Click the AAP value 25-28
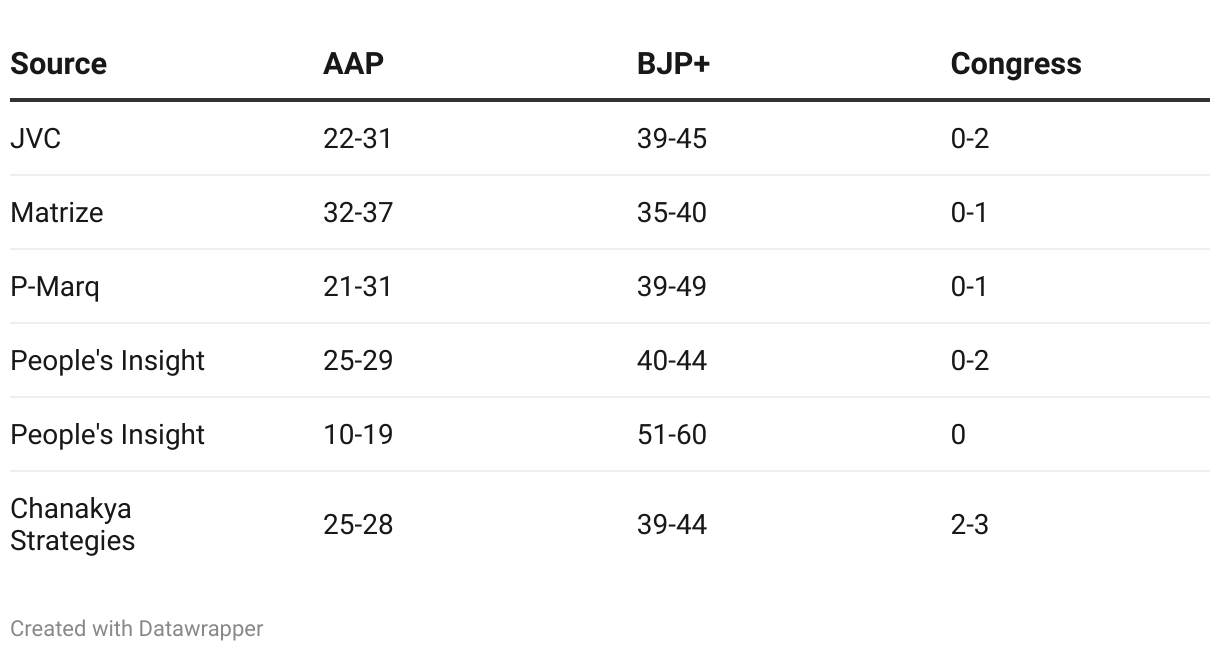The width and height of the screenshot is (1220, 652). click(358, 524)
